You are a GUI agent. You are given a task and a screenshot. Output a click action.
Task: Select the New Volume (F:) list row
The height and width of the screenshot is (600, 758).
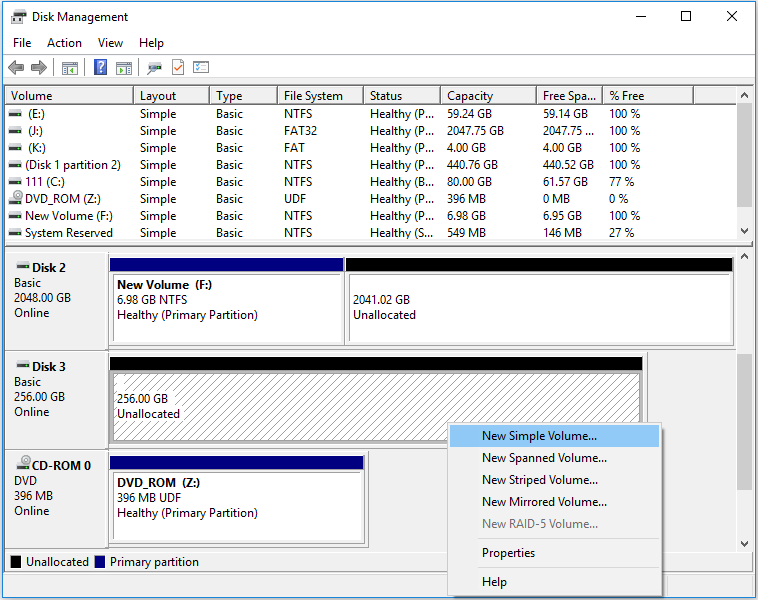[x=371, y=216]
